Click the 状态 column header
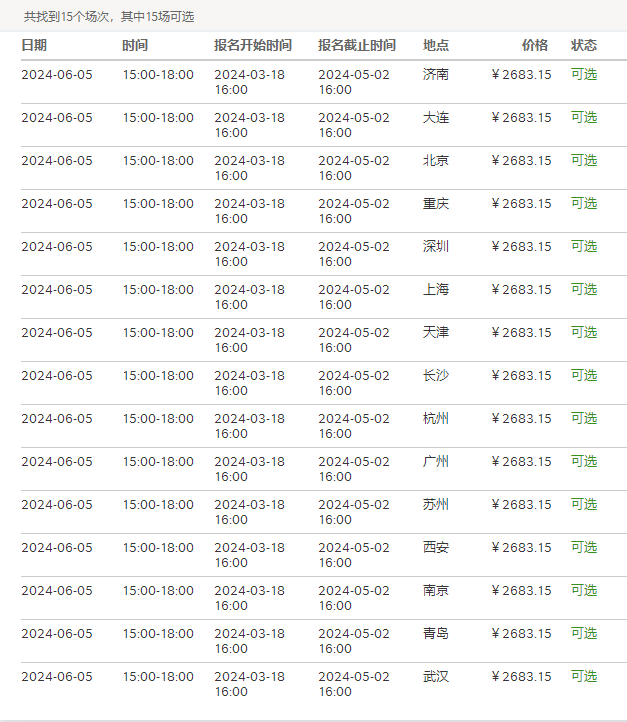 point(584,45)
